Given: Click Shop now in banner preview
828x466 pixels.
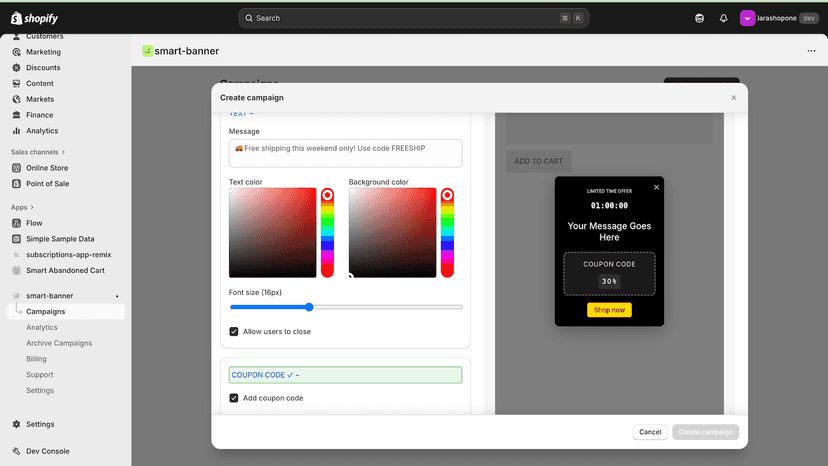Looking at the screenshot, I should tap(609, 310).
